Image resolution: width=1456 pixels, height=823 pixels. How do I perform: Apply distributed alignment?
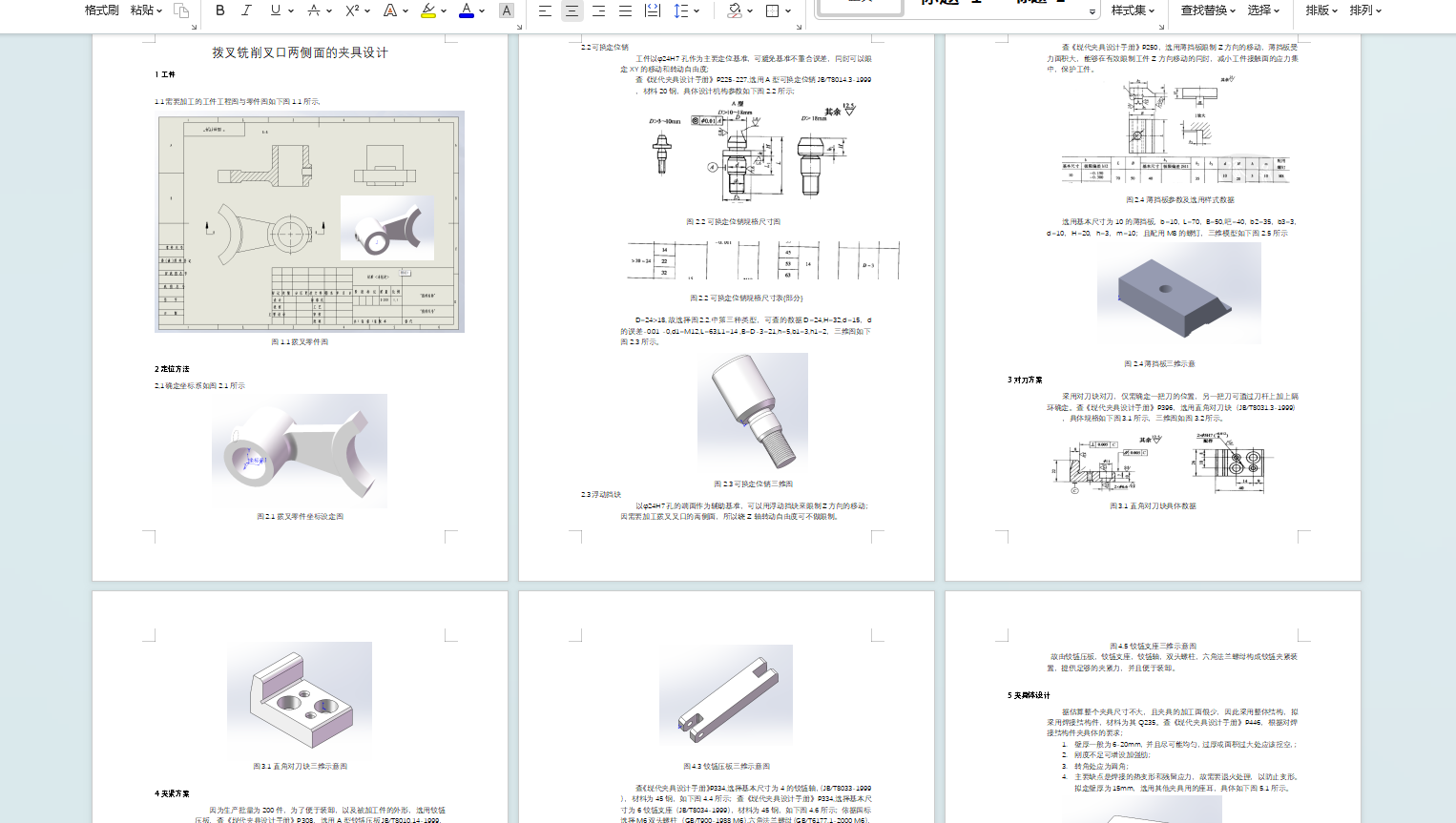tap(653, 10)
